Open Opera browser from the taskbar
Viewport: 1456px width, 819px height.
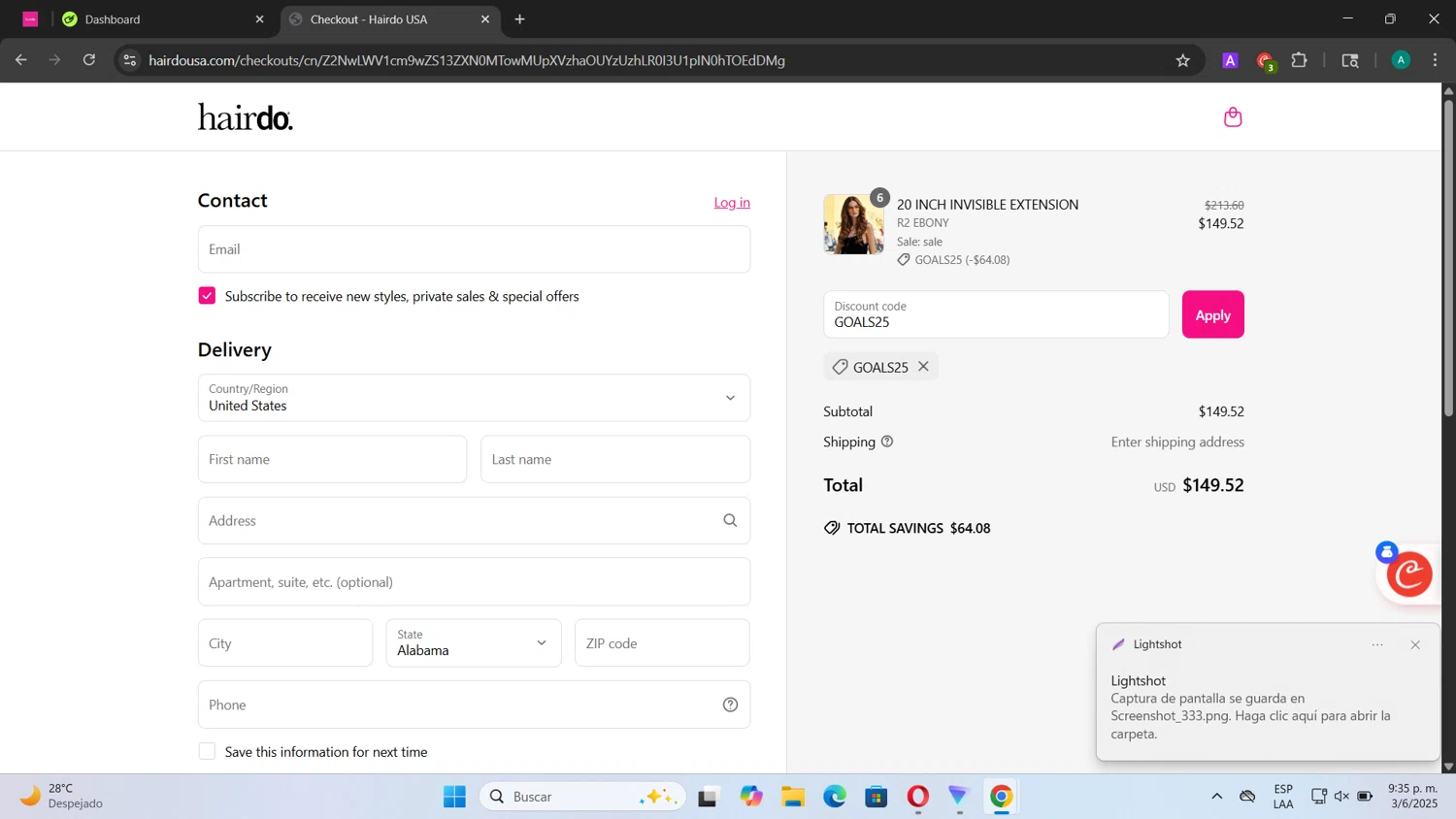(918, 797)
